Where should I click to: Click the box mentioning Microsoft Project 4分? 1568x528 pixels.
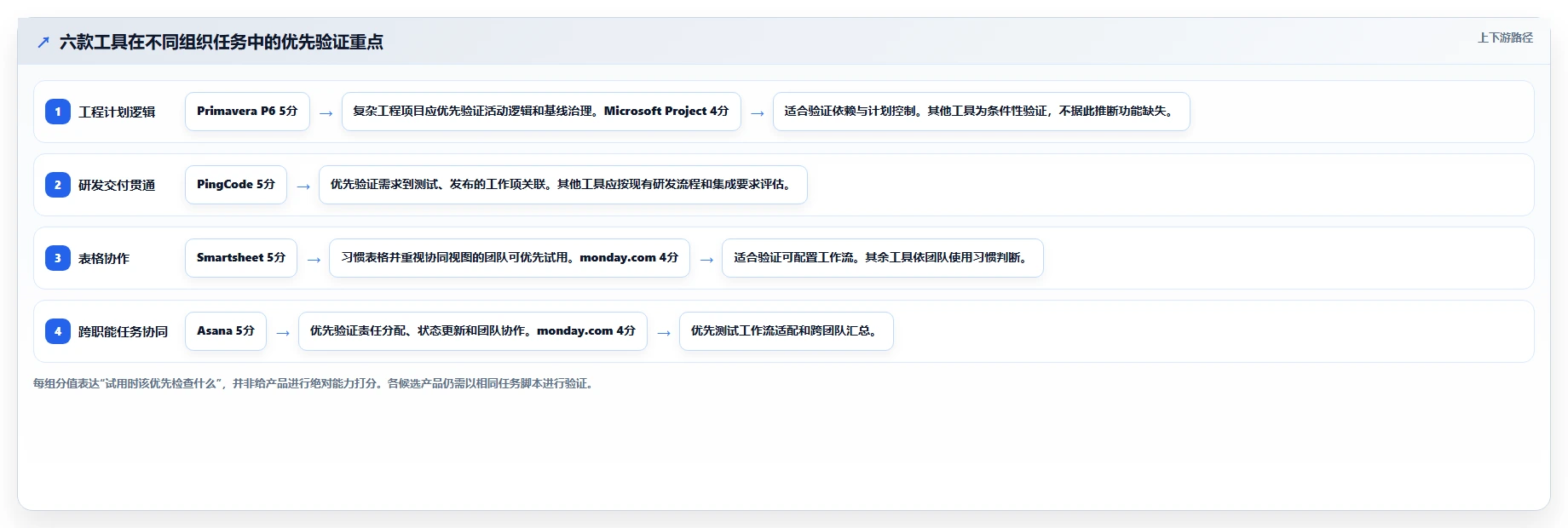[541, 112]
